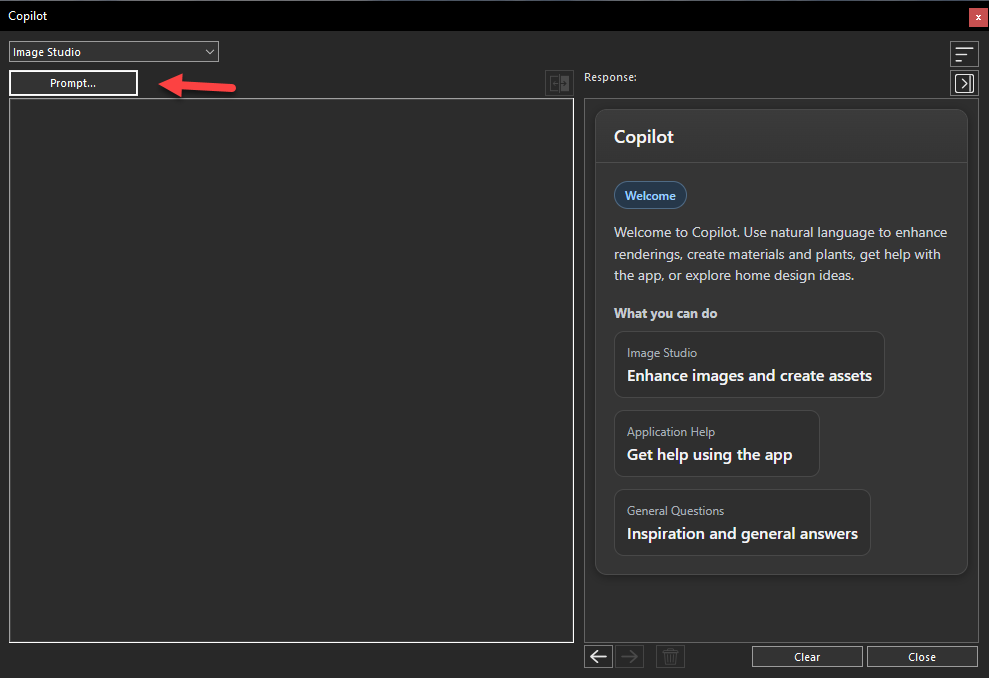Click the Prompt... button

(x=73, y=83)
